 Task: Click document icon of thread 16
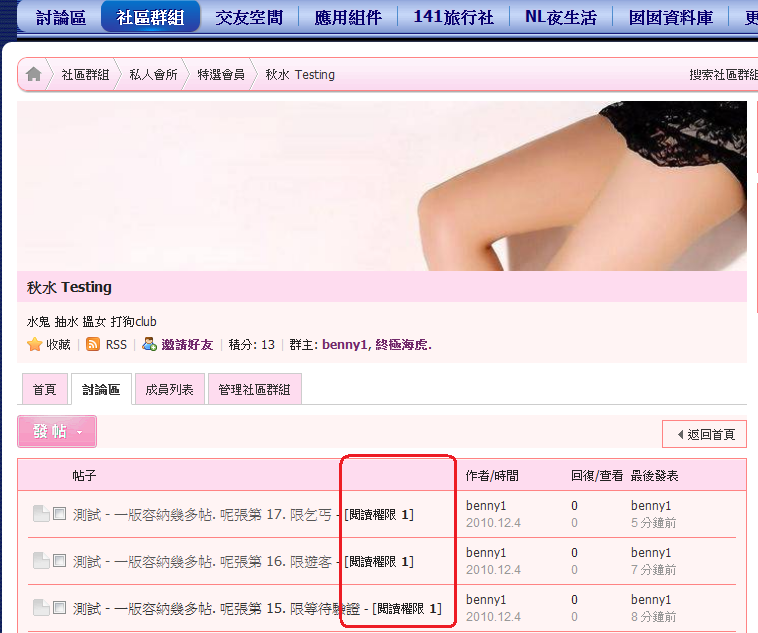point(42,560)
